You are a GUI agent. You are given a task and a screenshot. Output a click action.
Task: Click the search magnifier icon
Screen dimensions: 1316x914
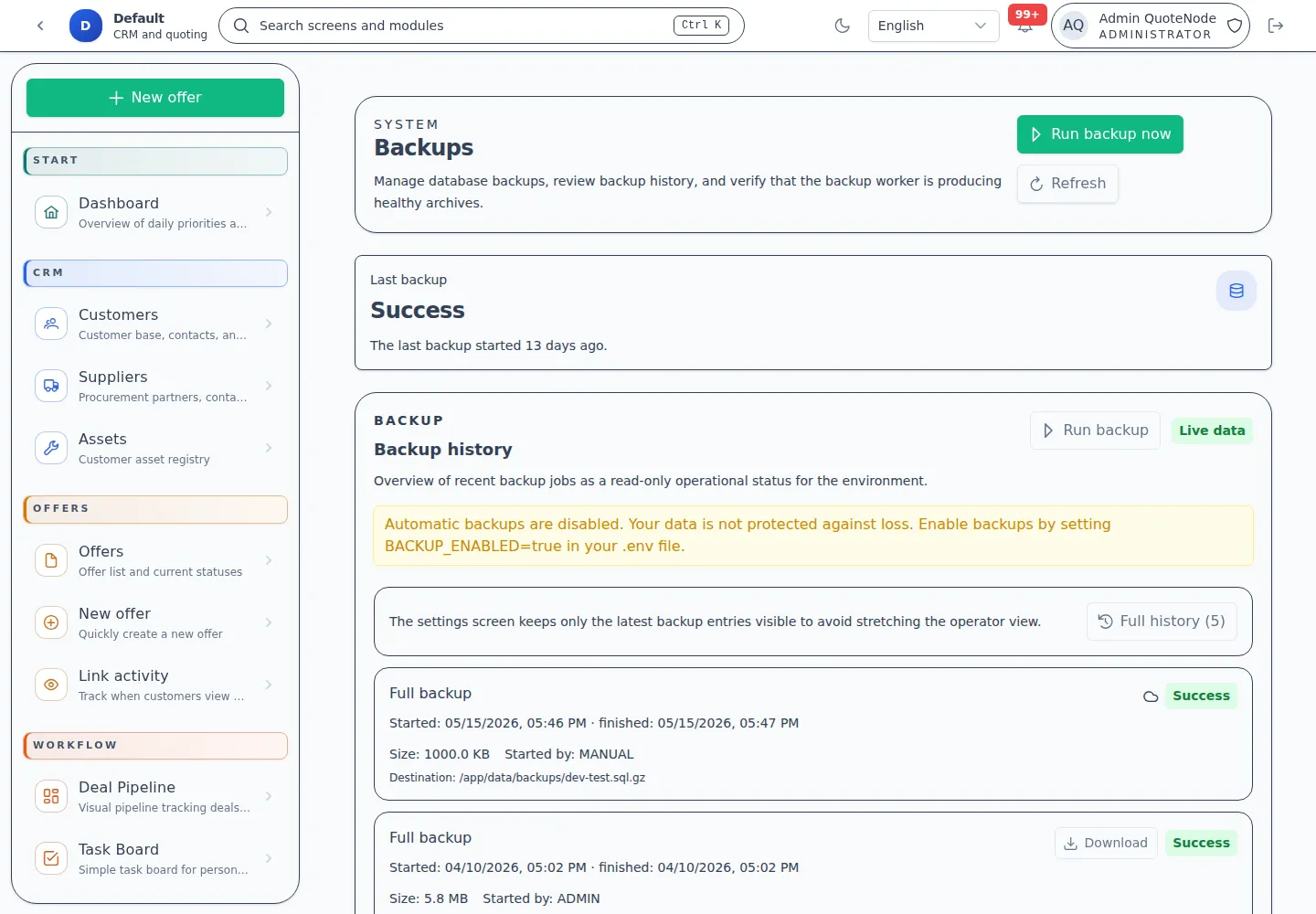(x=241, y=26)
